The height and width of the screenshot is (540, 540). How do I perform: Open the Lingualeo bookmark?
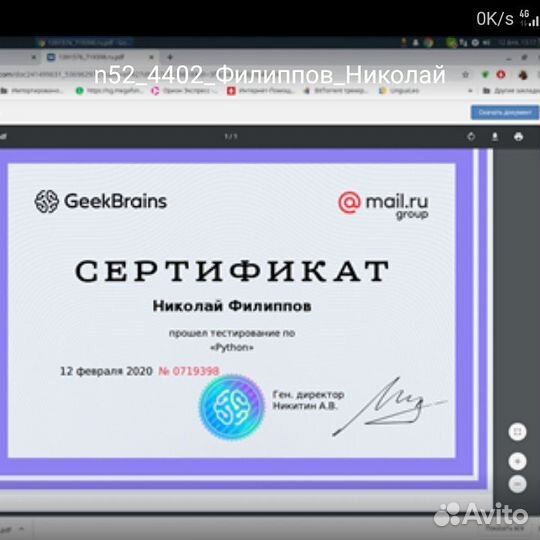[399, 91]
